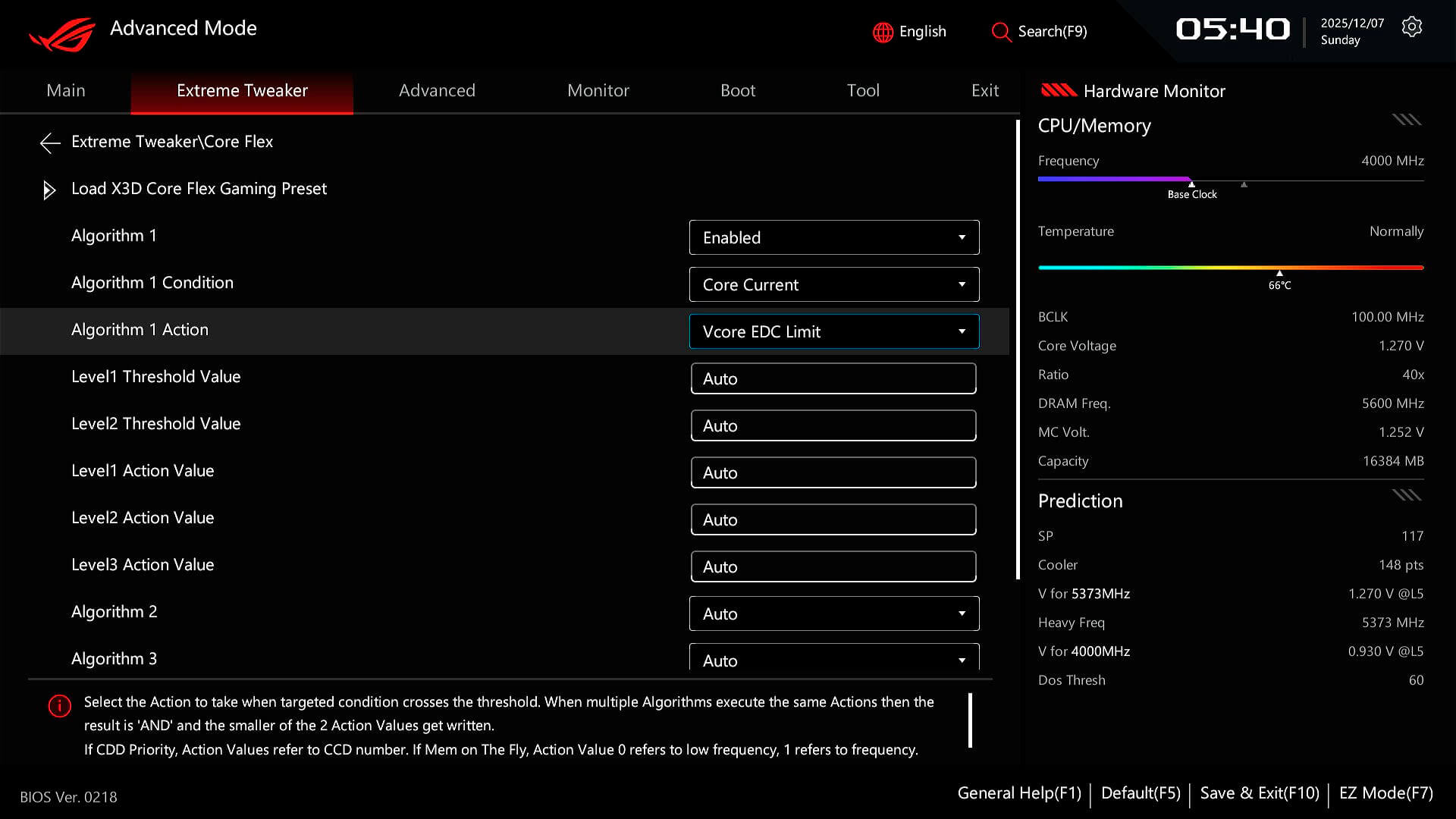The height and width of the screenshot is (819, 1456).
Task: Open the Algorithm 1 Enabled dropdown
Action: [x=834, y=237]
